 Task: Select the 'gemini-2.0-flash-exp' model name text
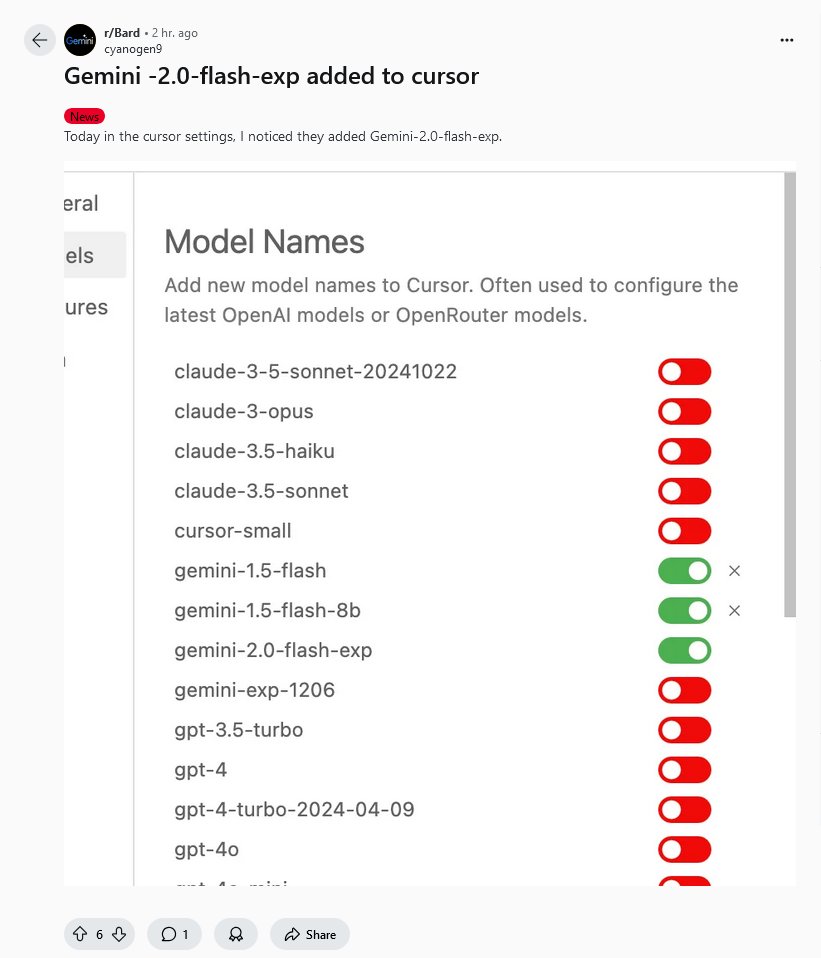[x=273, y=651]
